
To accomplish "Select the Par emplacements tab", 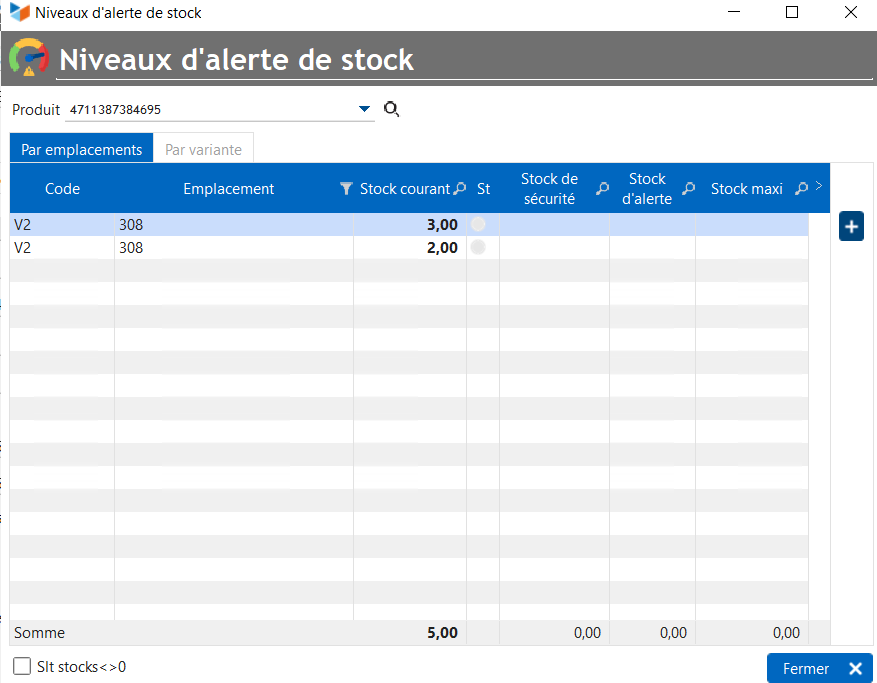I will coord(81,148).
